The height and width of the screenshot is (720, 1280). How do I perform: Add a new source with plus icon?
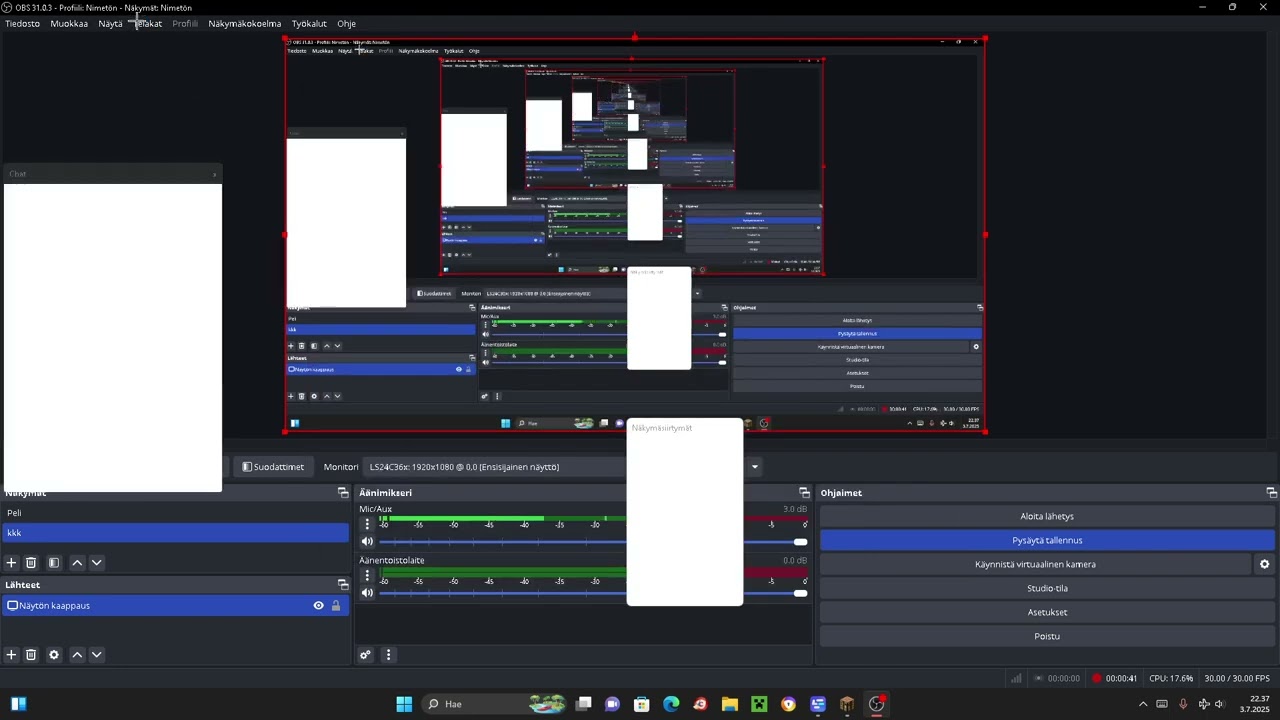tap(12, 655)
